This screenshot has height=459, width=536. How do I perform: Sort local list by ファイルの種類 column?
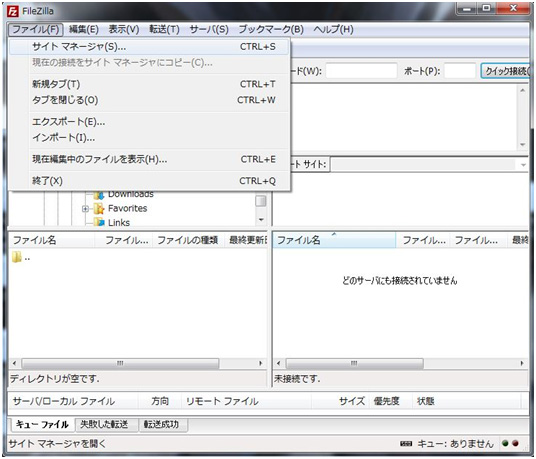point(188,240)
